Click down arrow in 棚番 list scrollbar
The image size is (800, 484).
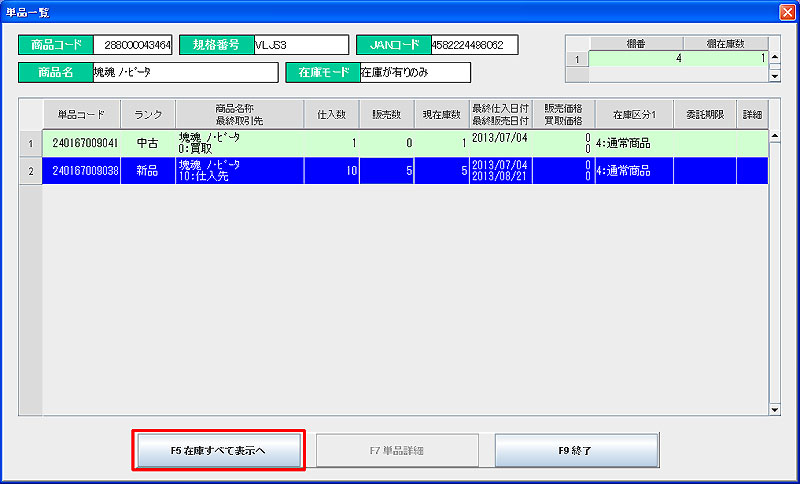point(774,74)
